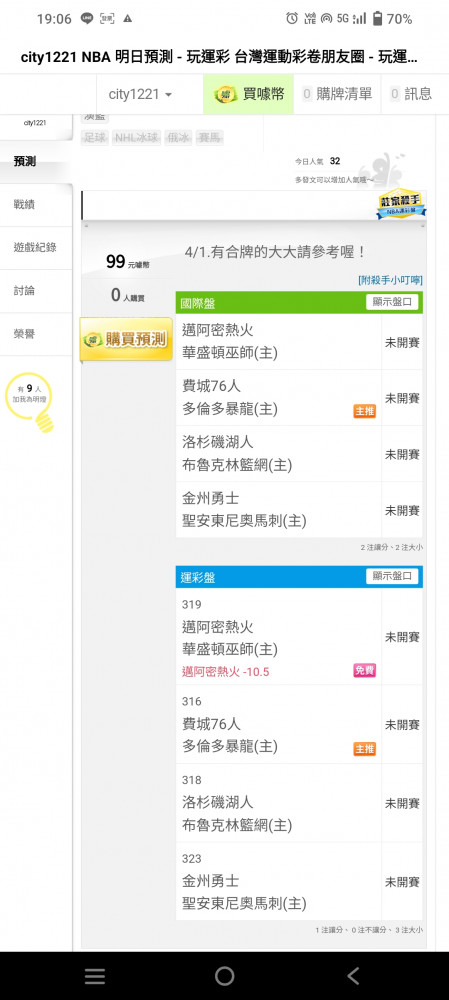The image size is (449, 1000).
Task: Tap the Android back navigation arrow
Action: 353,976
